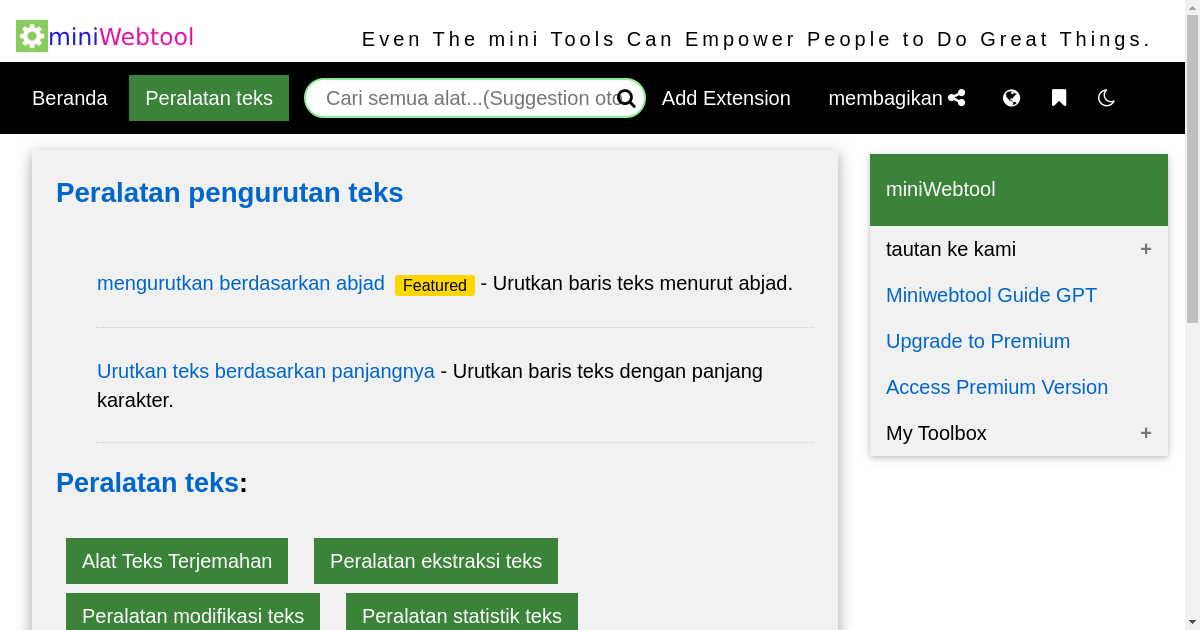Click the Upgrade to Premium link
This screenshot has width=1200, height=630.
pos(978,341)
